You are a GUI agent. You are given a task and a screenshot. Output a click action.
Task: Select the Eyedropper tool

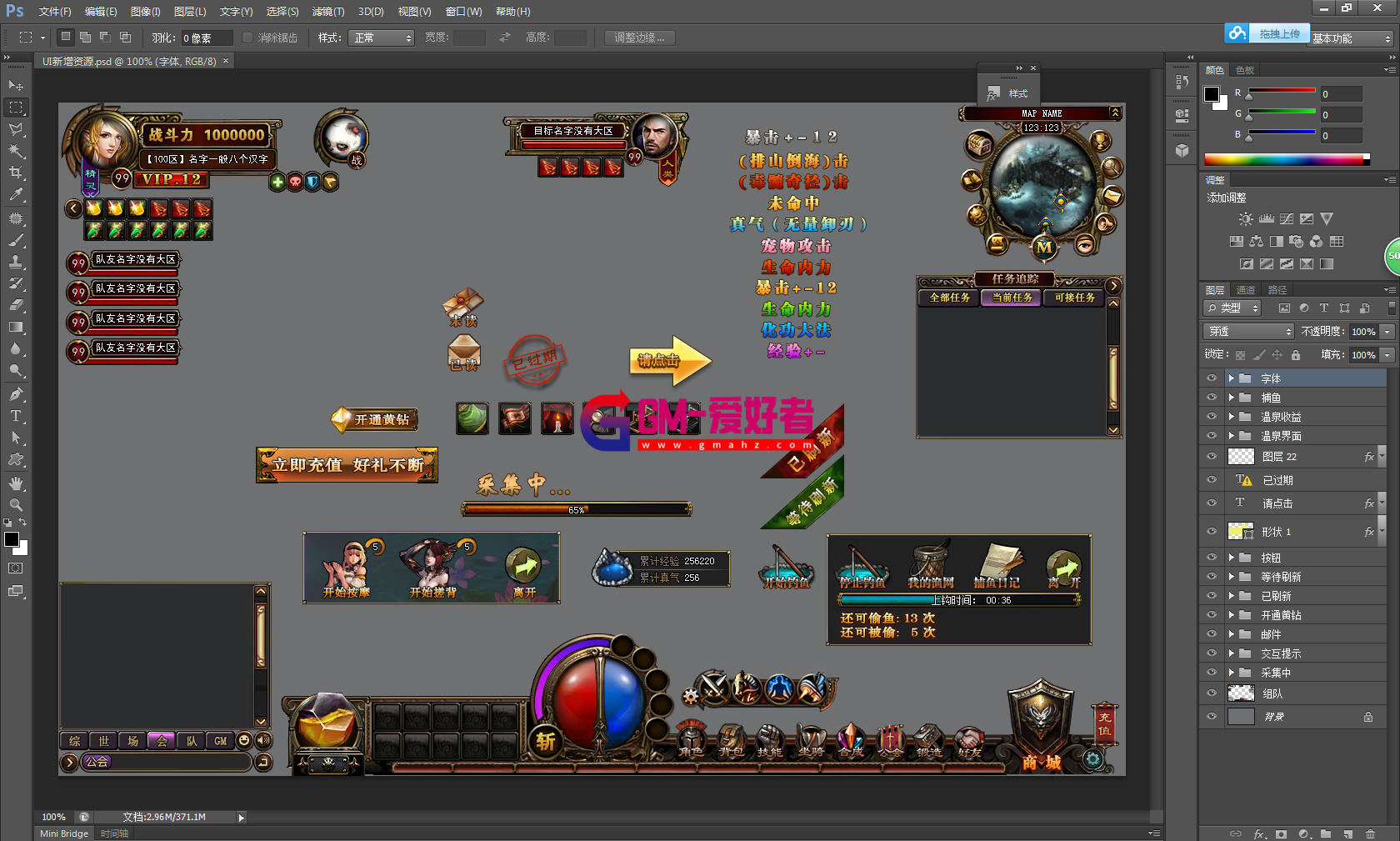click(x=16, y=194)
